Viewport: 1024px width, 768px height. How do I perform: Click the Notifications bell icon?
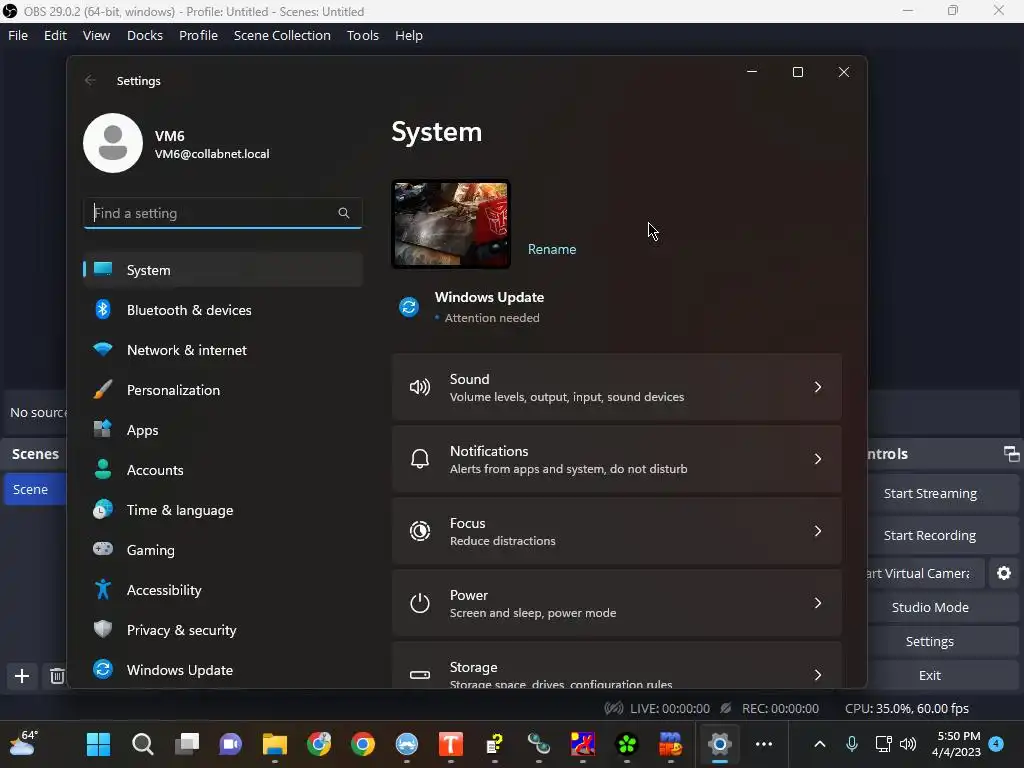coord(420,459)
